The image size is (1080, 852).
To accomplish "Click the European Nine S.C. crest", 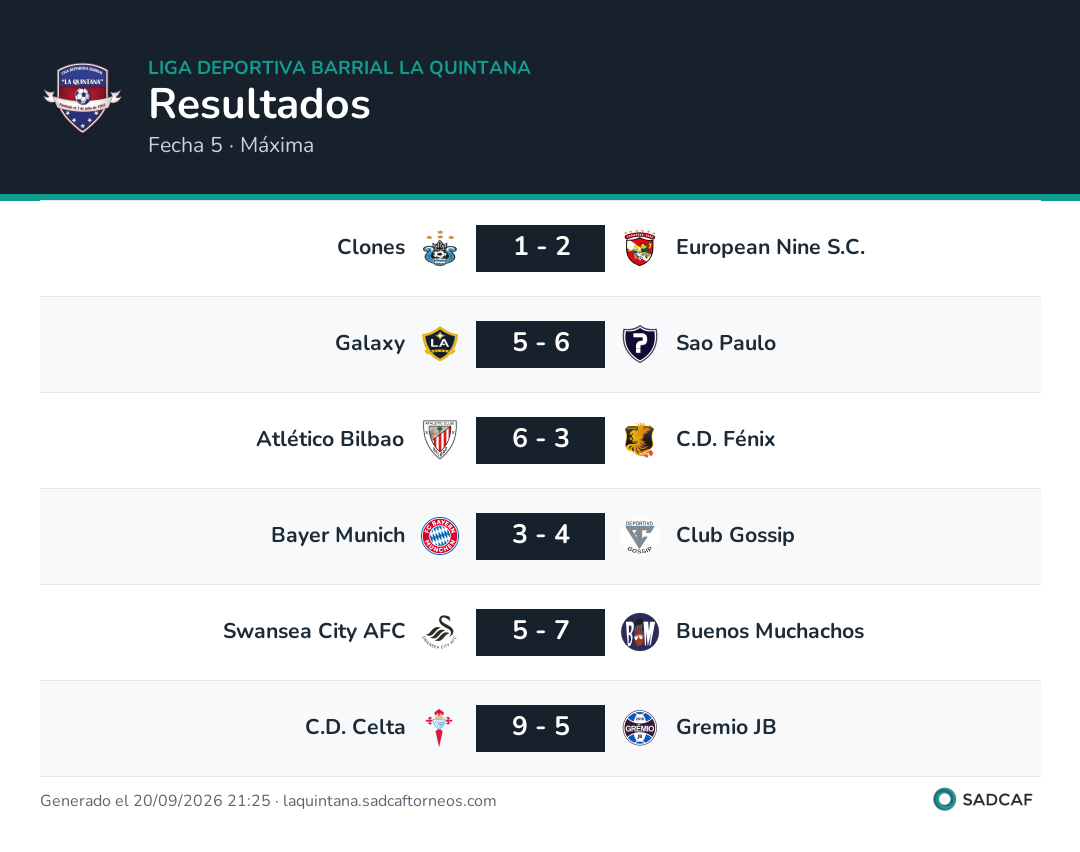I will [640, 248].
